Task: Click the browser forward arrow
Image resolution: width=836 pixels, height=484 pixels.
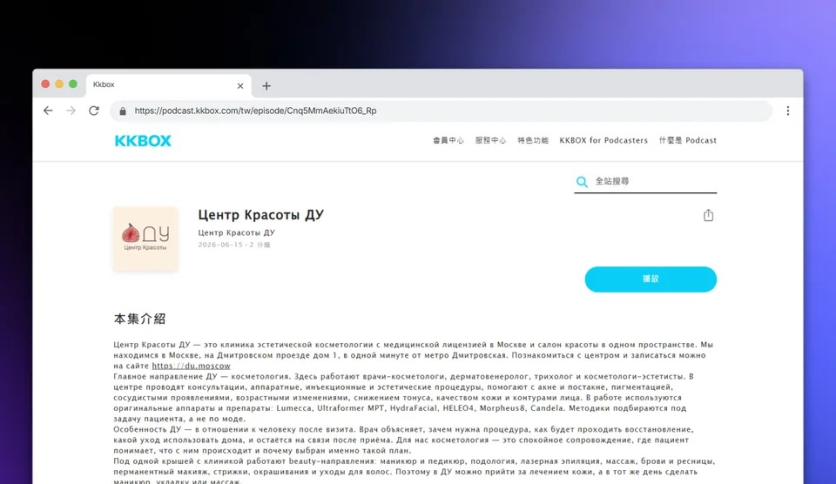Action: click(x=71, y=110)
